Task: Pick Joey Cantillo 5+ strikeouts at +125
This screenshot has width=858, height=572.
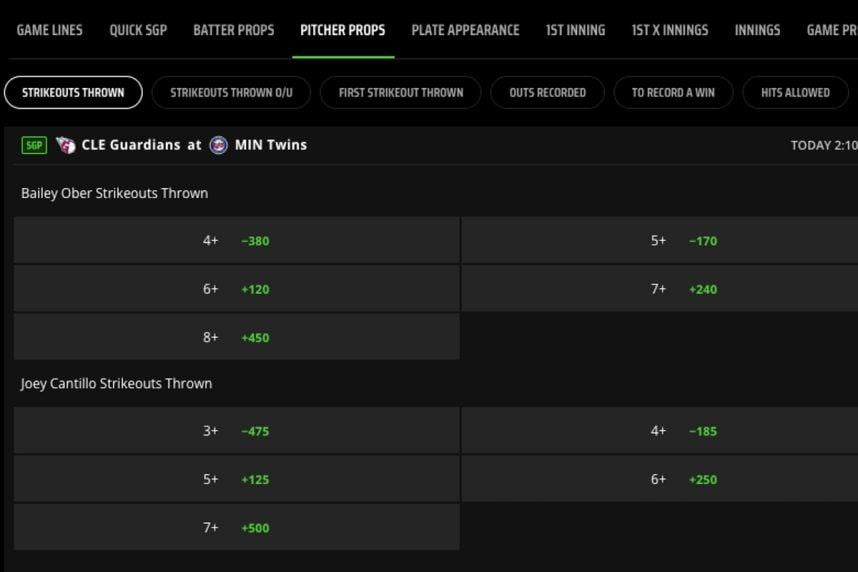Action: [236, 479]
